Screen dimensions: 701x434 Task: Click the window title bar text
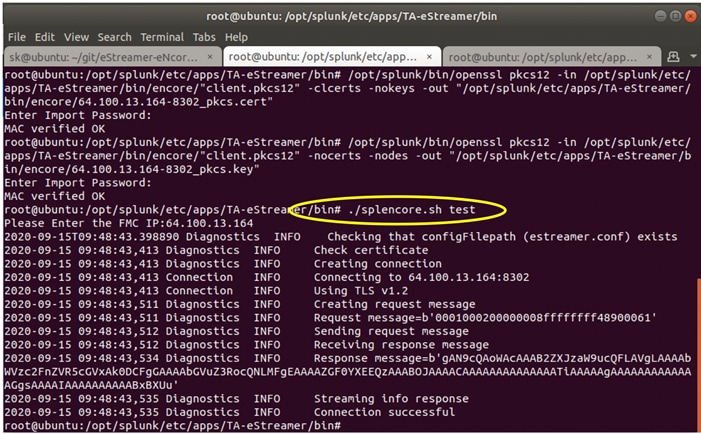point(351,17)
